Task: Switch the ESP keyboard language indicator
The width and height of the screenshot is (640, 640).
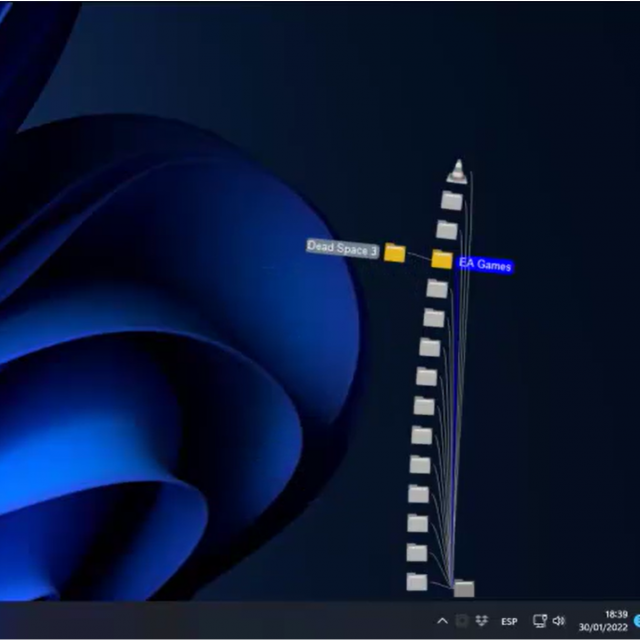Action: [509, 621]
